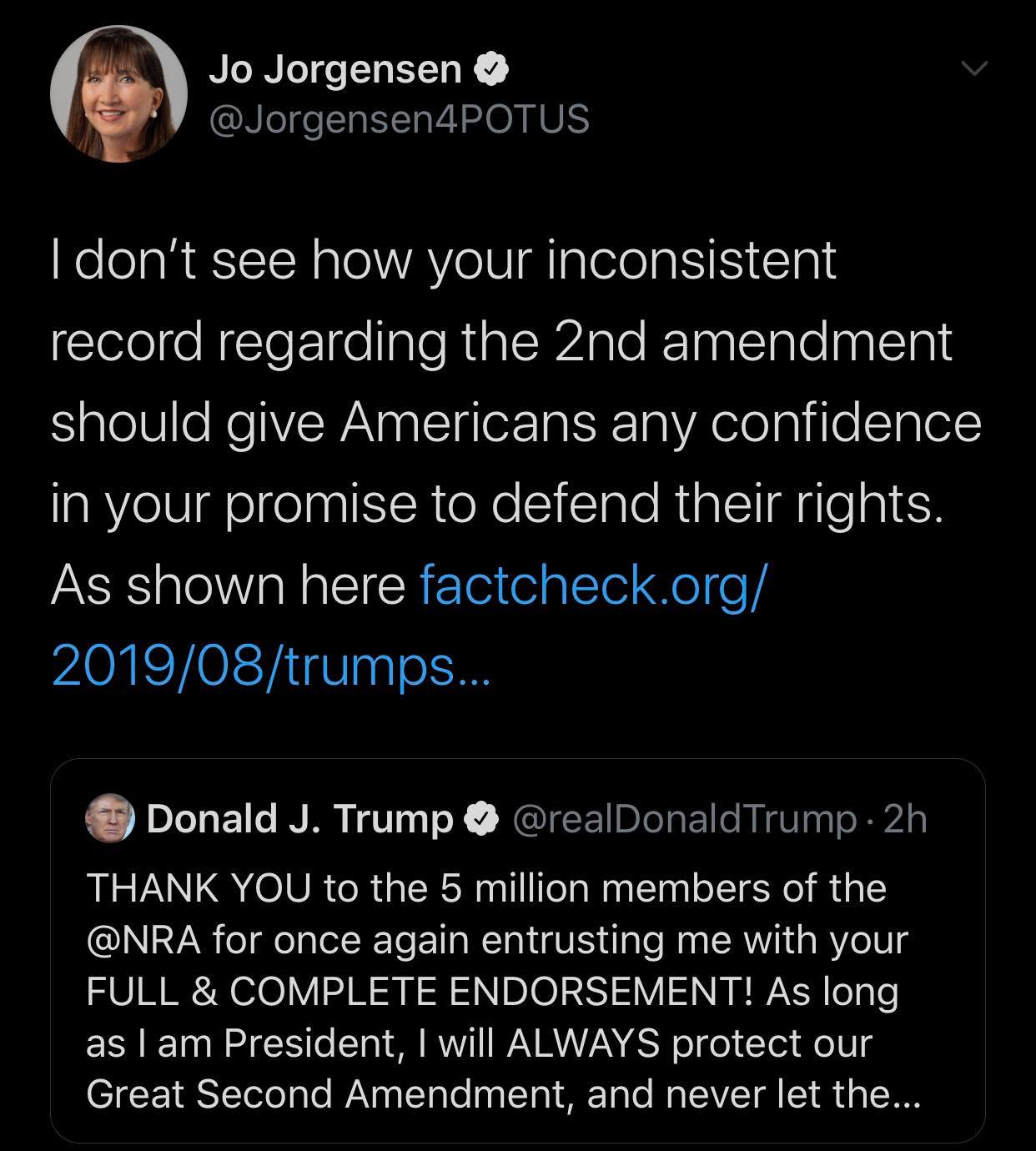1036x1151 pixels.
Task: Click the Jo Jorgensen display name
Action: (335, 69)
